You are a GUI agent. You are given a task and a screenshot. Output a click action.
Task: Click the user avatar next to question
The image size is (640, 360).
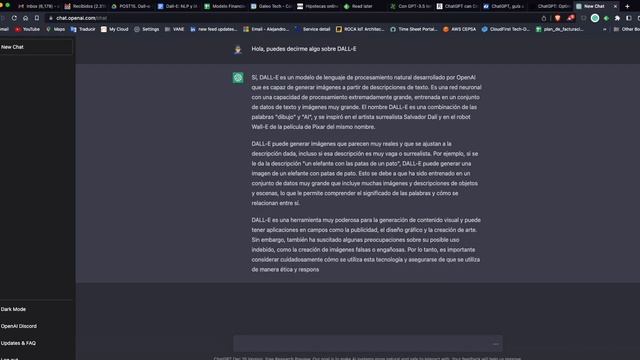tap(238, 49)
